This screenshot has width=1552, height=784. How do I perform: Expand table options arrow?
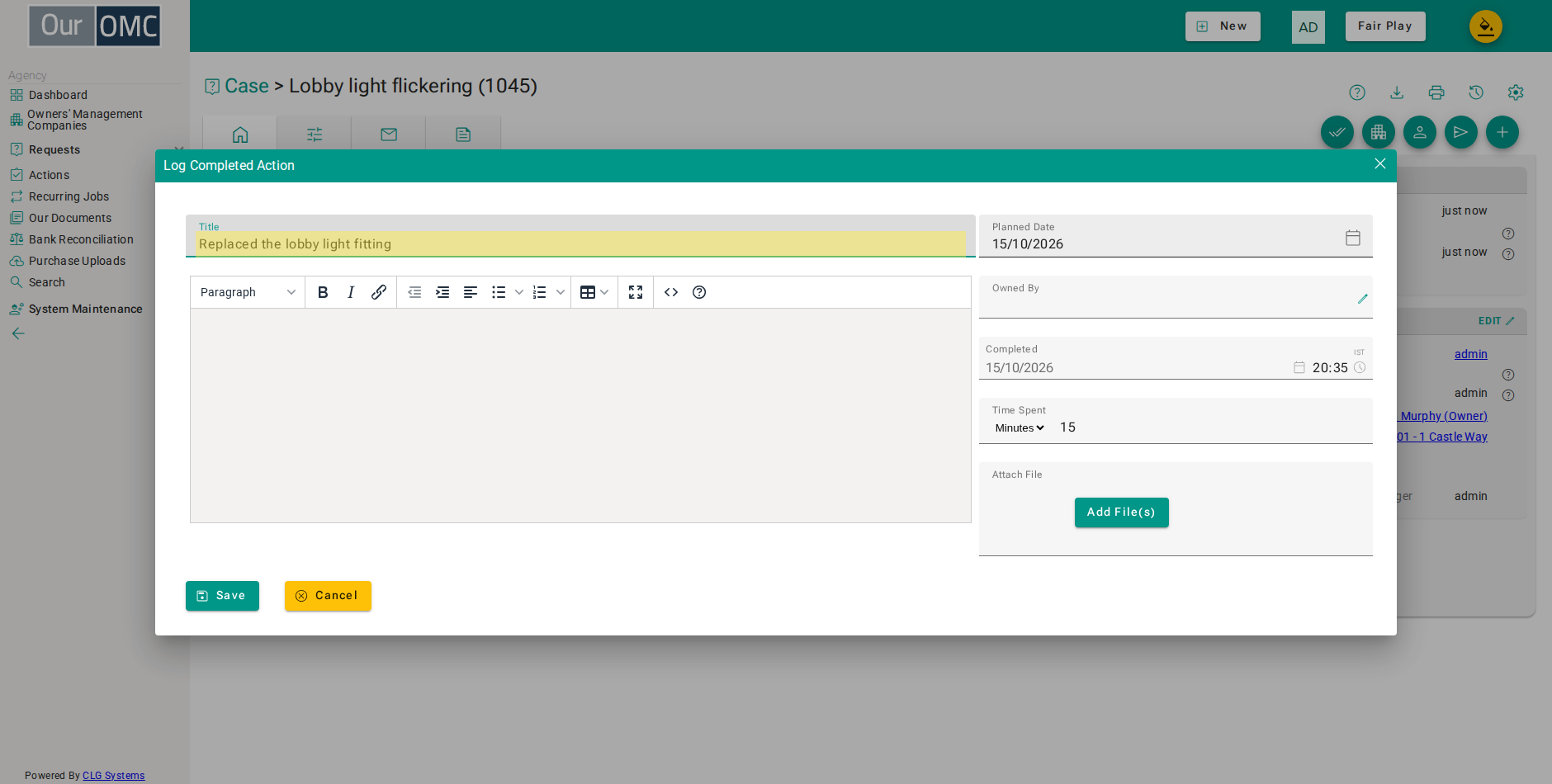[604, 292]
